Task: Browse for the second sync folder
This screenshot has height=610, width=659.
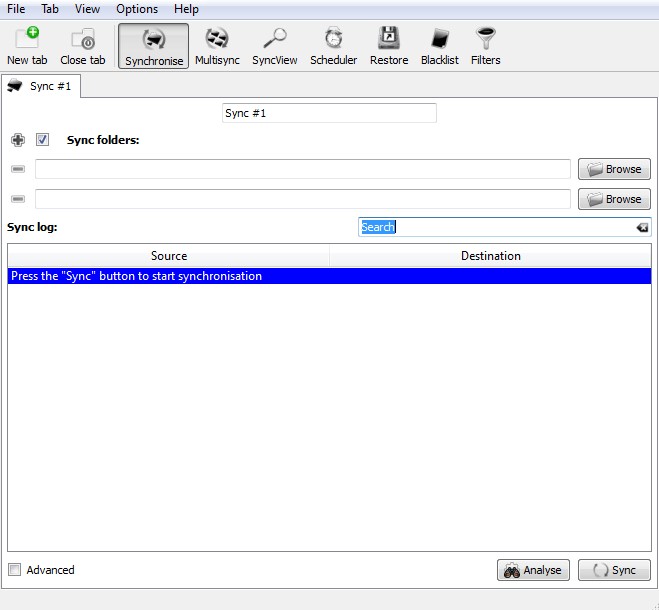Action: (x=614, y=199)
